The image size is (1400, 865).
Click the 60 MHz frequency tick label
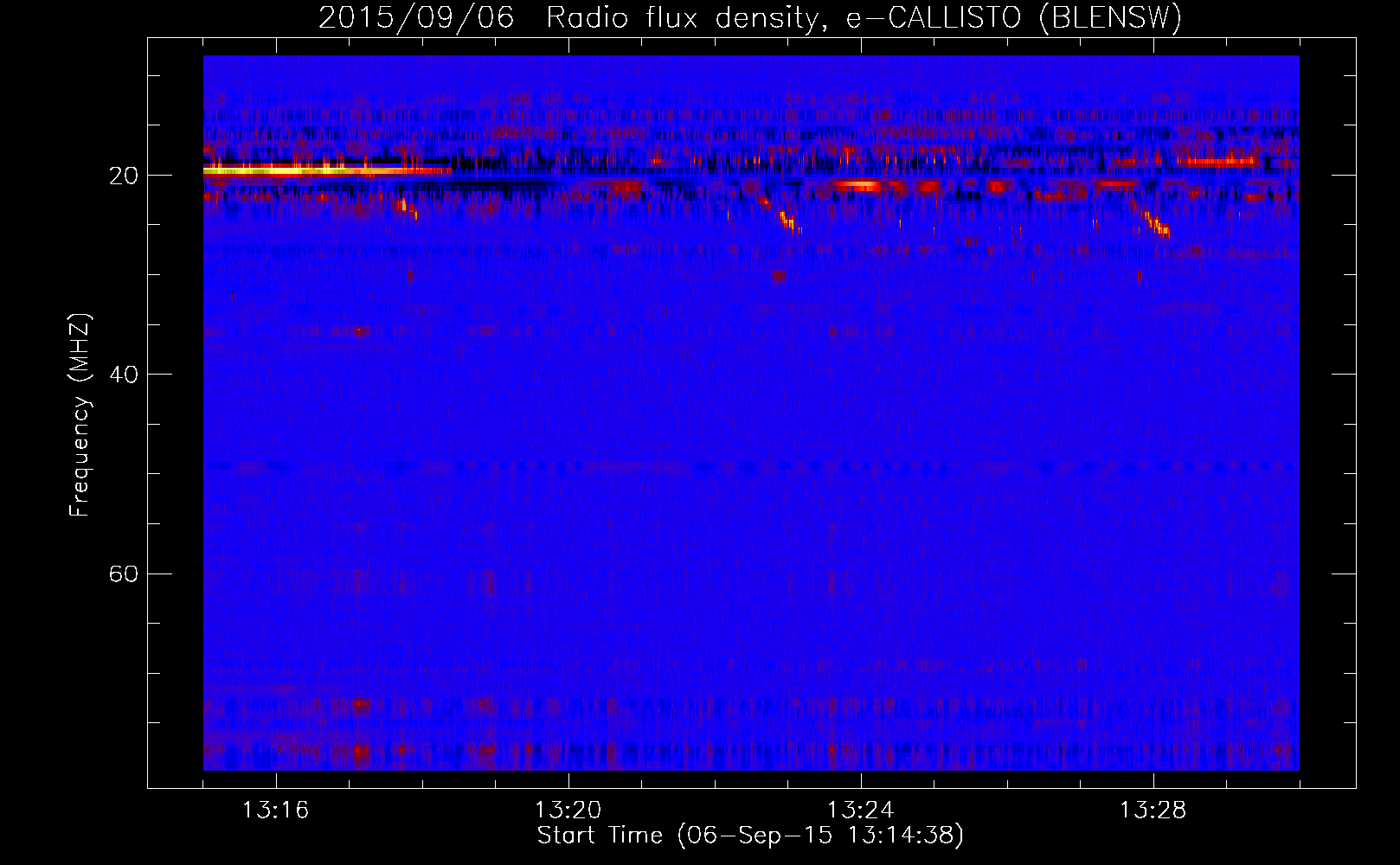pos(124,573)
